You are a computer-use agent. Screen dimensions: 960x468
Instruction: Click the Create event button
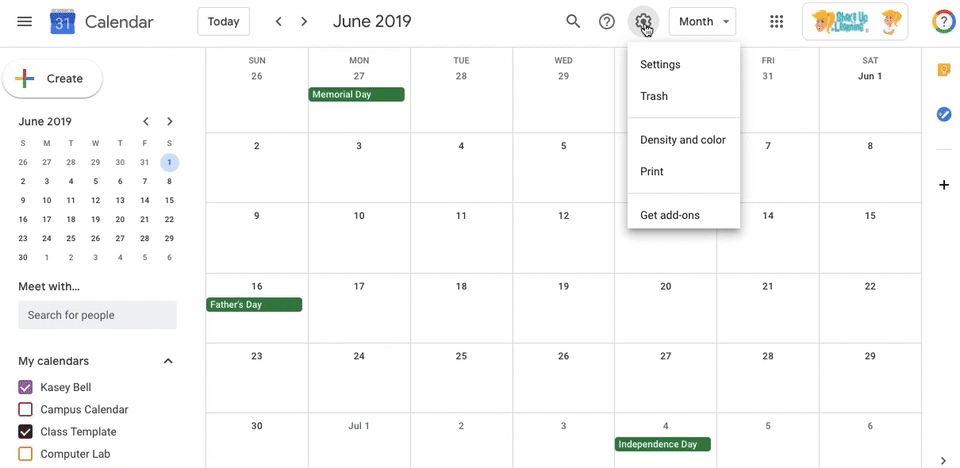(x=52, y=78)
